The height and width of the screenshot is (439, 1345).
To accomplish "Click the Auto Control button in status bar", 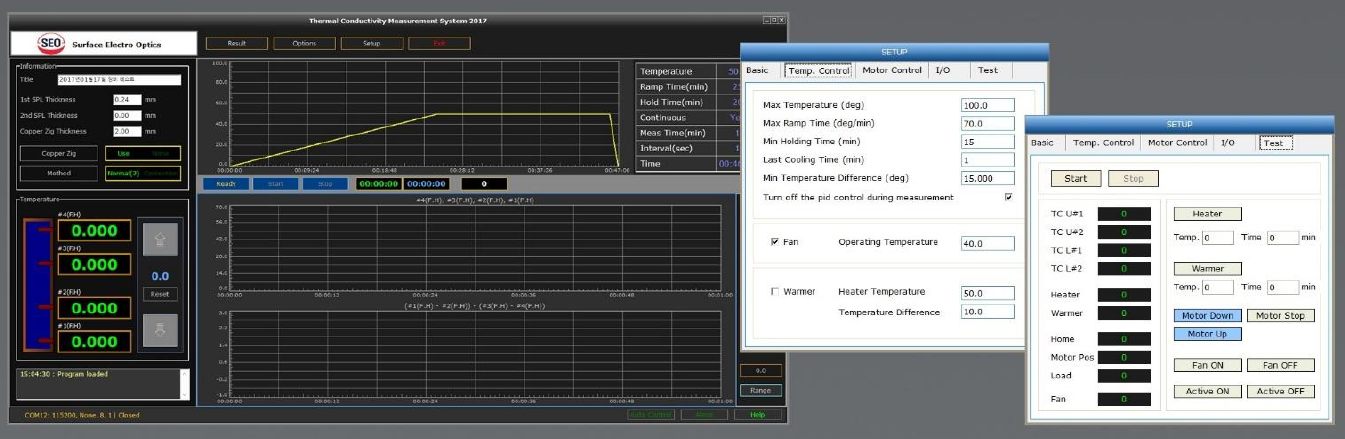I will (x=650, y=414).
